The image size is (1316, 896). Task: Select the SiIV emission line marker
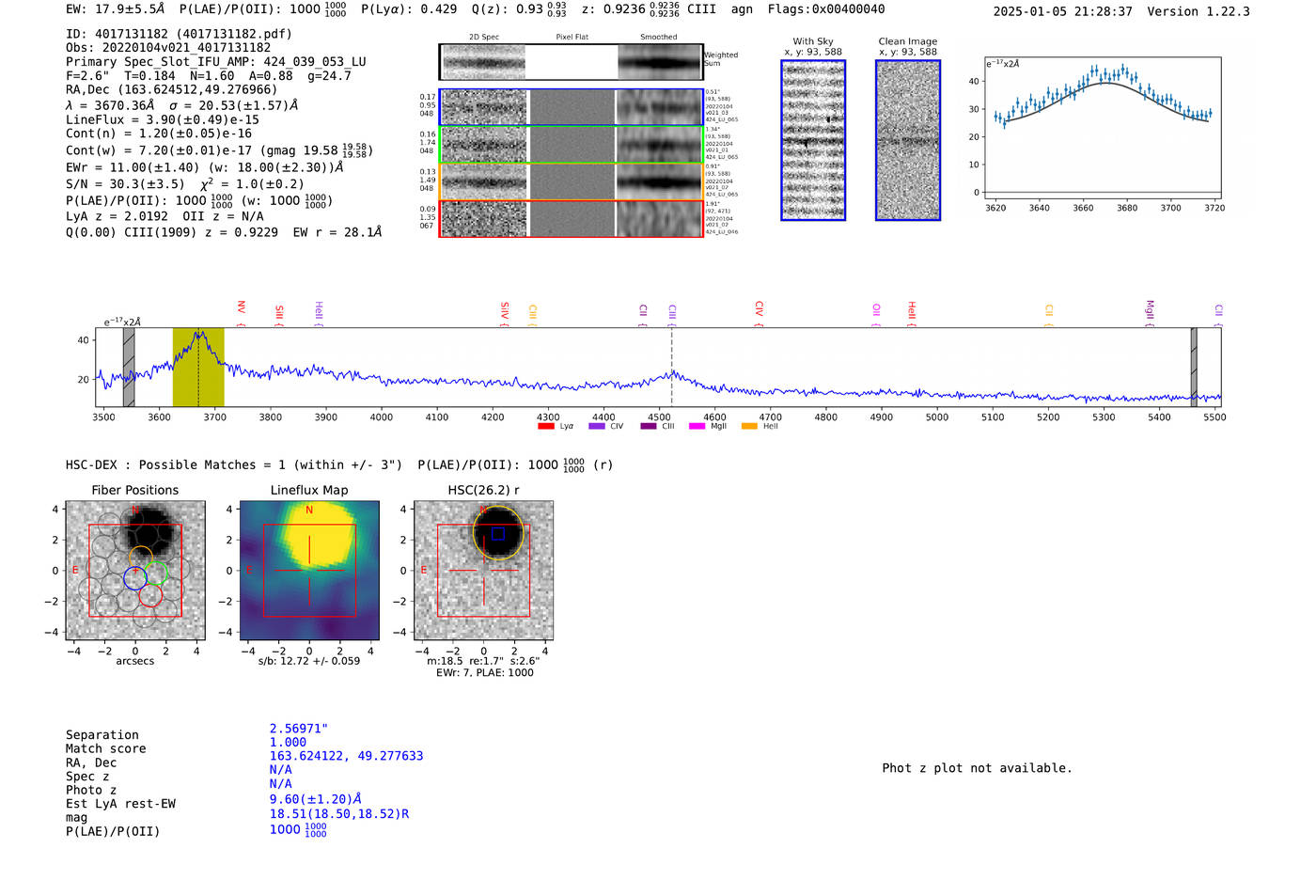pos(505,312)
